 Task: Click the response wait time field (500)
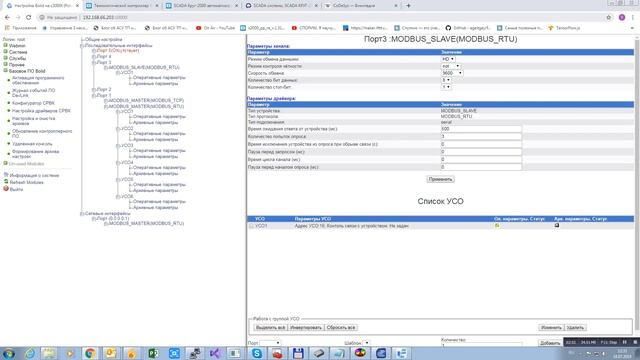pyautogui.click(x=481, y=129)
